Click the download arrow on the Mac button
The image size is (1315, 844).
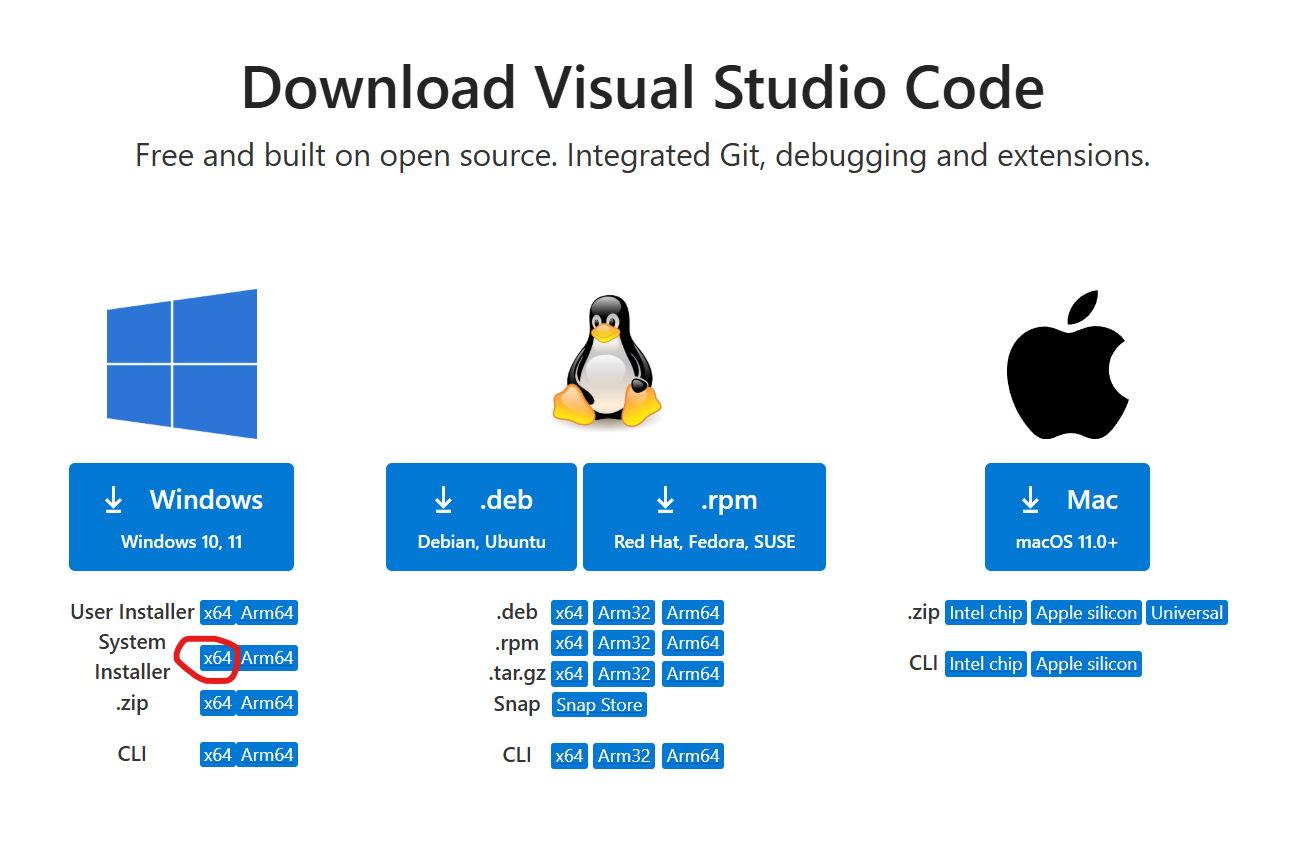(x=1030, y=499)
